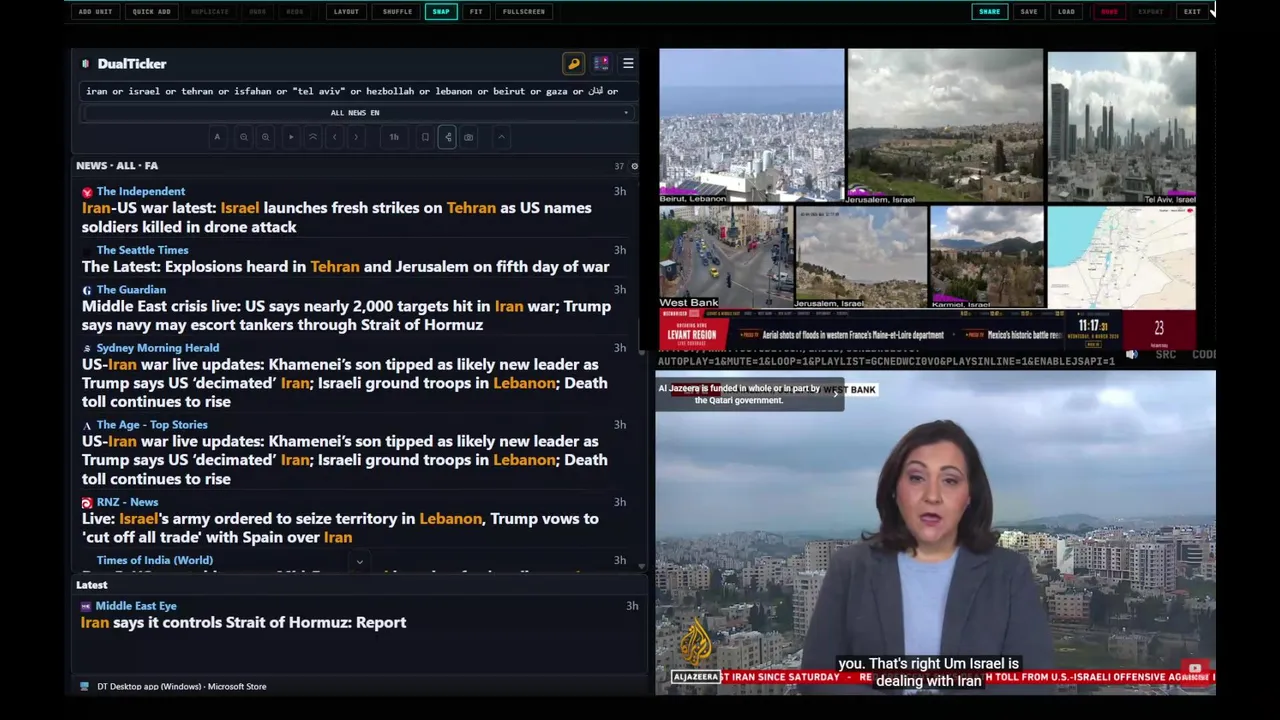
Task: Open the Guardian Middle East crisis headline
Action: coord(346,315)
